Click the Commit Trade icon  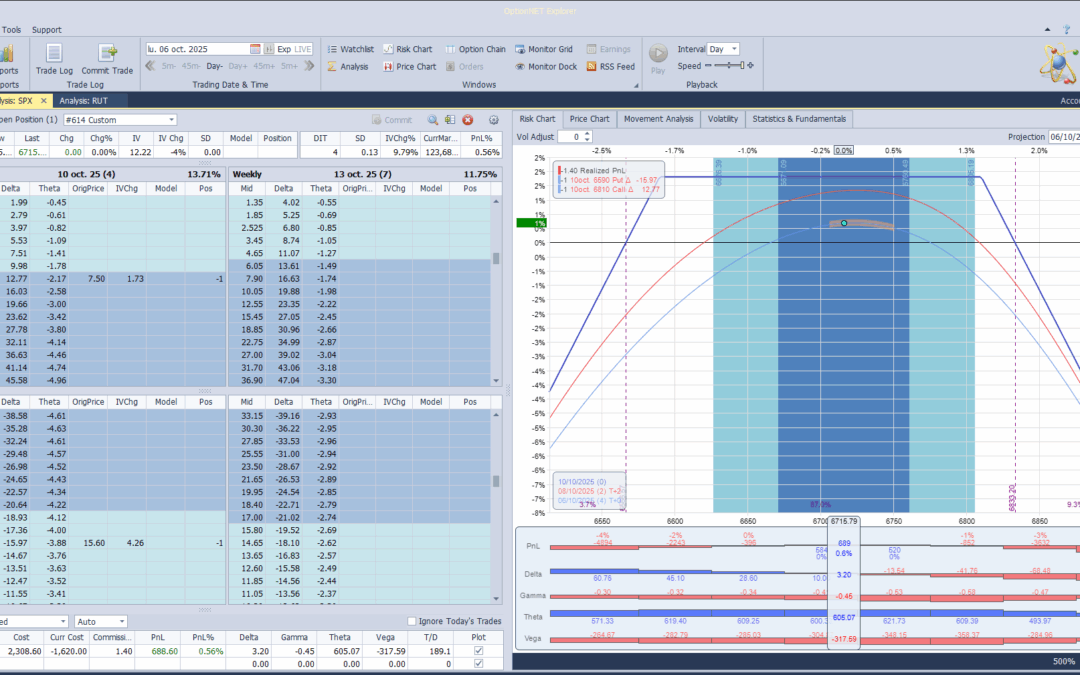click(107, 54)
